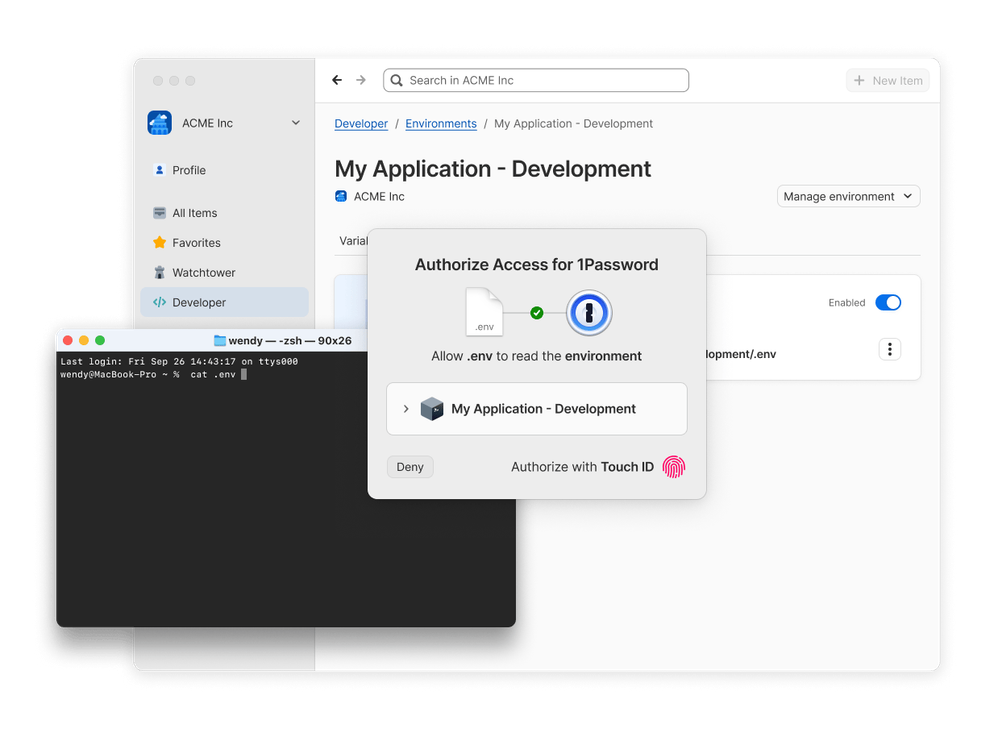Click the Search in ACME Inc field
Screen dimensions: 998x729
point(536,80)
